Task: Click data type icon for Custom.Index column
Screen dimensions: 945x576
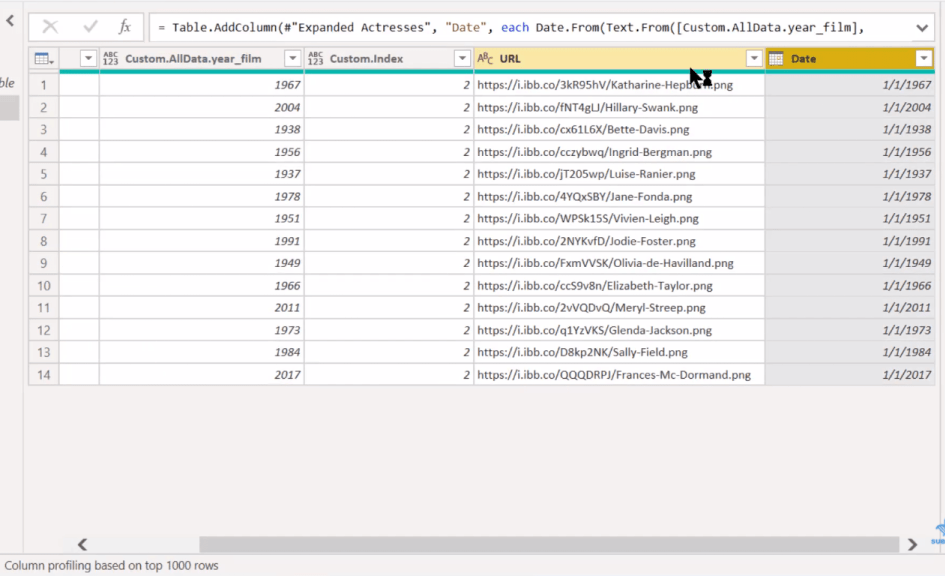Action: click(x=315, y=58)
